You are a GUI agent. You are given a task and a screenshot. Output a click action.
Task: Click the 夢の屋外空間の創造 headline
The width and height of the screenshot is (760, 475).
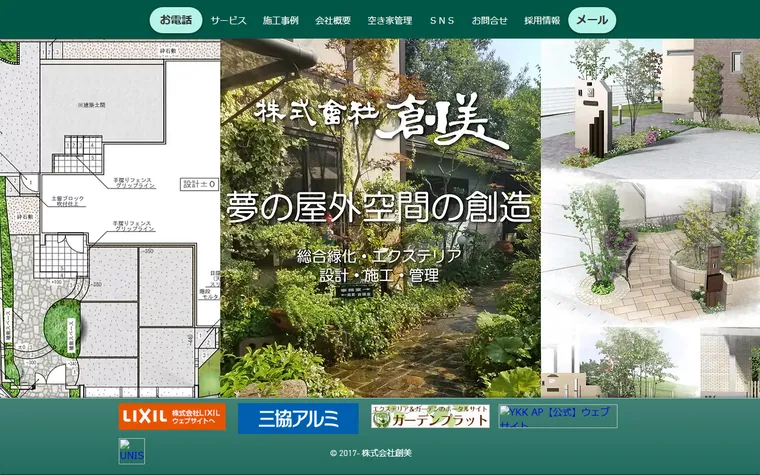pos(380,207)
